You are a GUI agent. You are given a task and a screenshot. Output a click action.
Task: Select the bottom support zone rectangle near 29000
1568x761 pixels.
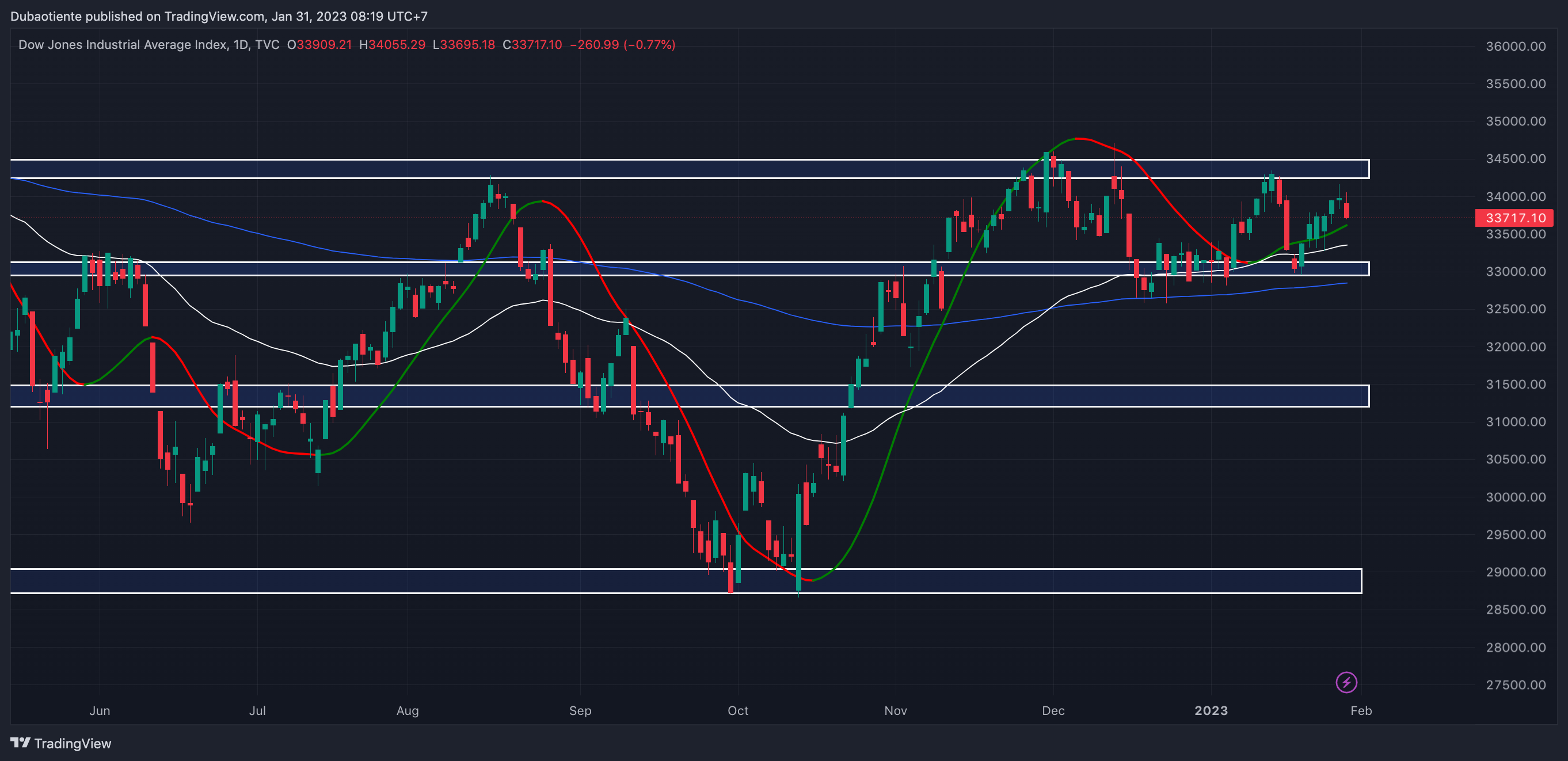click(686, 581)
